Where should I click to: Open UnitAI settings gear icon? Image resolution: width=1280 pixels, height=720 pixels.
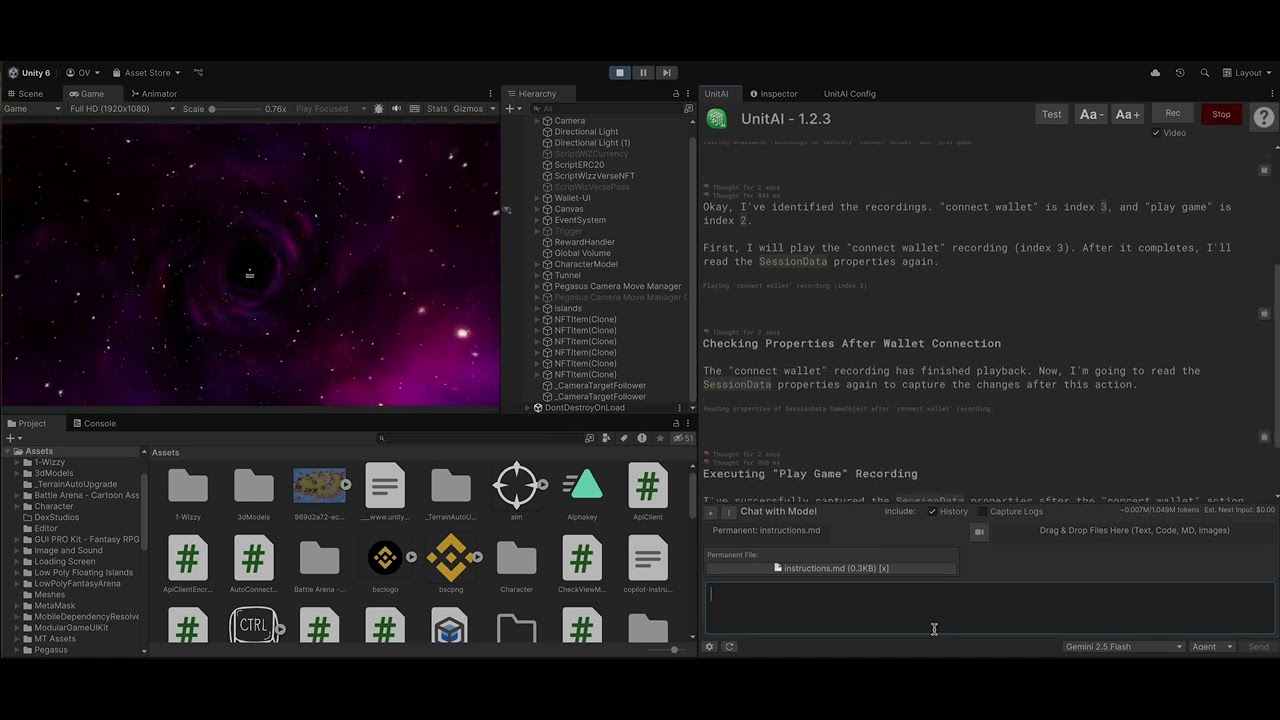pyautogui.click(x=710, y=647)
